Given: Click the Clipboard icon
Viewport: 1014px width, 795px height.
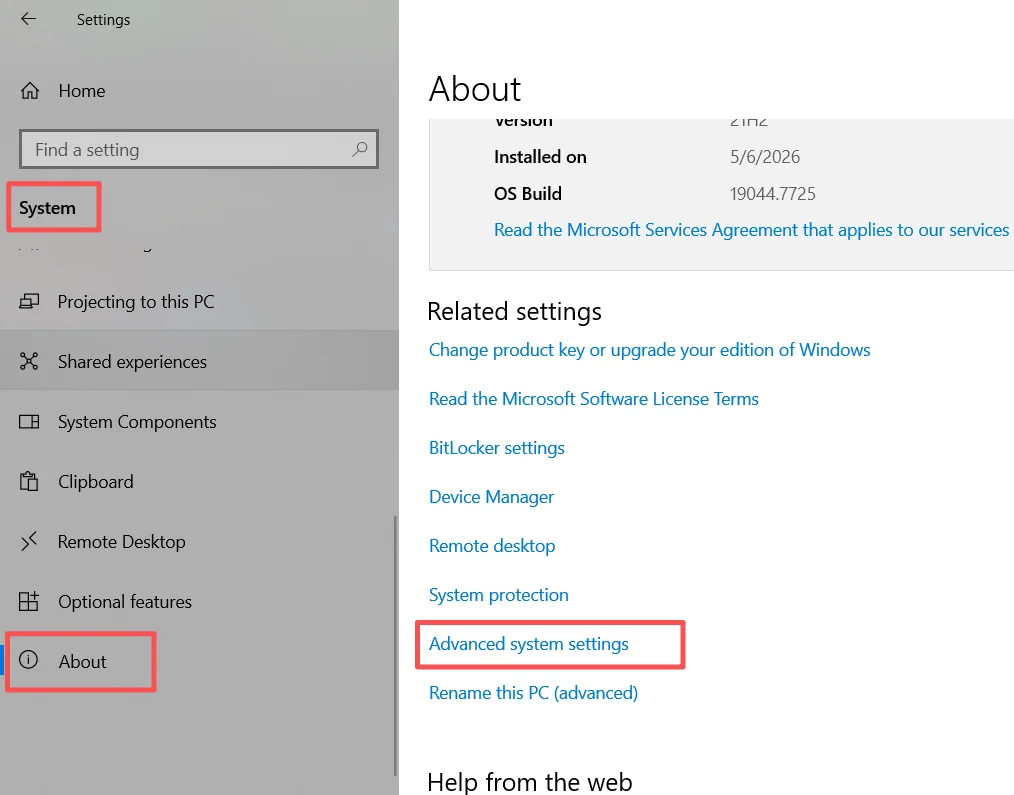Looking at the screenshot, I should (29, 481).
